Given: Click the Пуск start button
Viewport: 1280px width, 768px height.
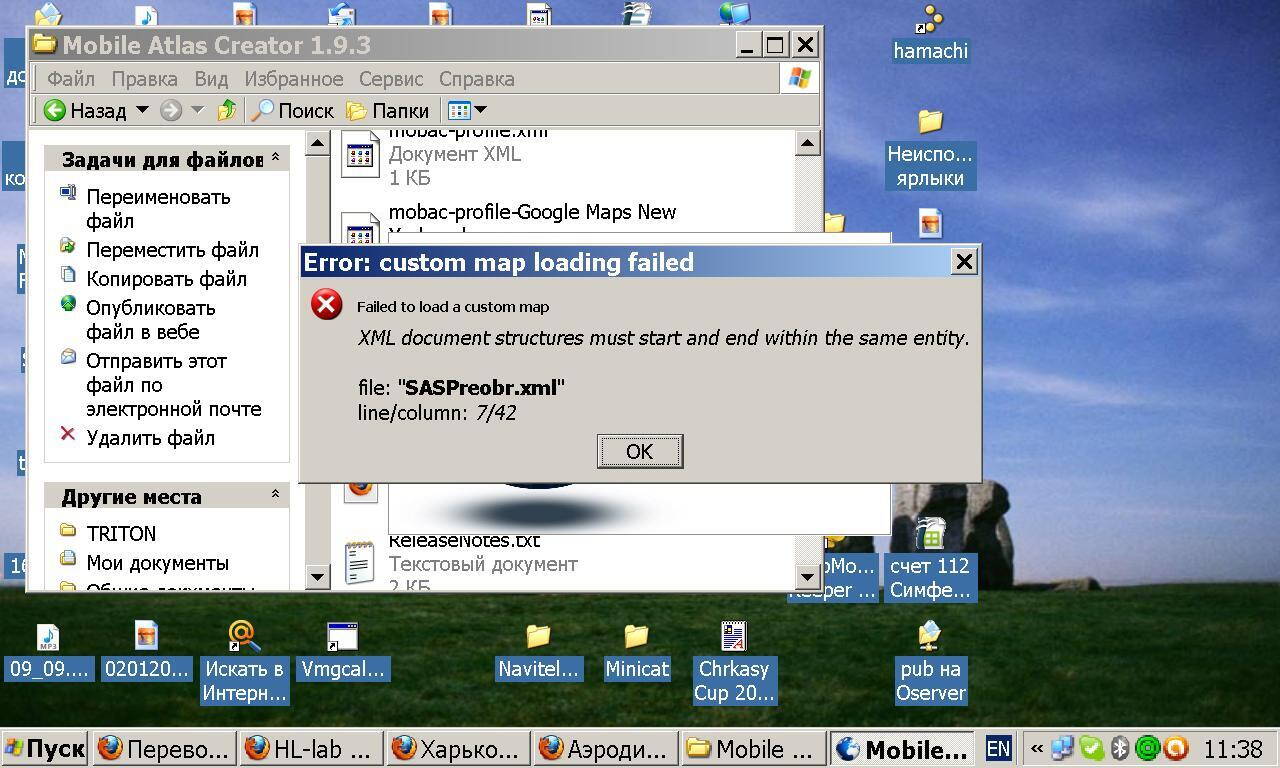Looking at the screenshot, I should pos(45,749).
